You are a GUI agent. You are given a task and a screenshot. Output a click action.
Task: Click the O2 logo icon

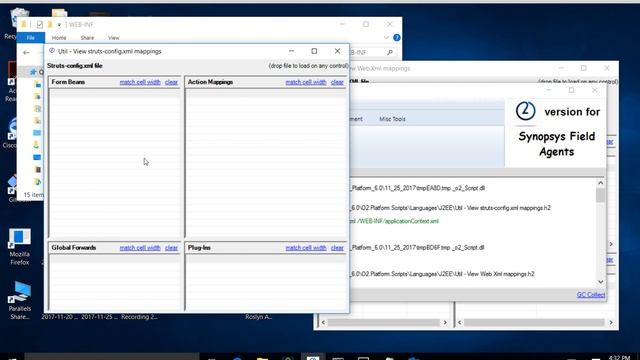tap(525, 111)
